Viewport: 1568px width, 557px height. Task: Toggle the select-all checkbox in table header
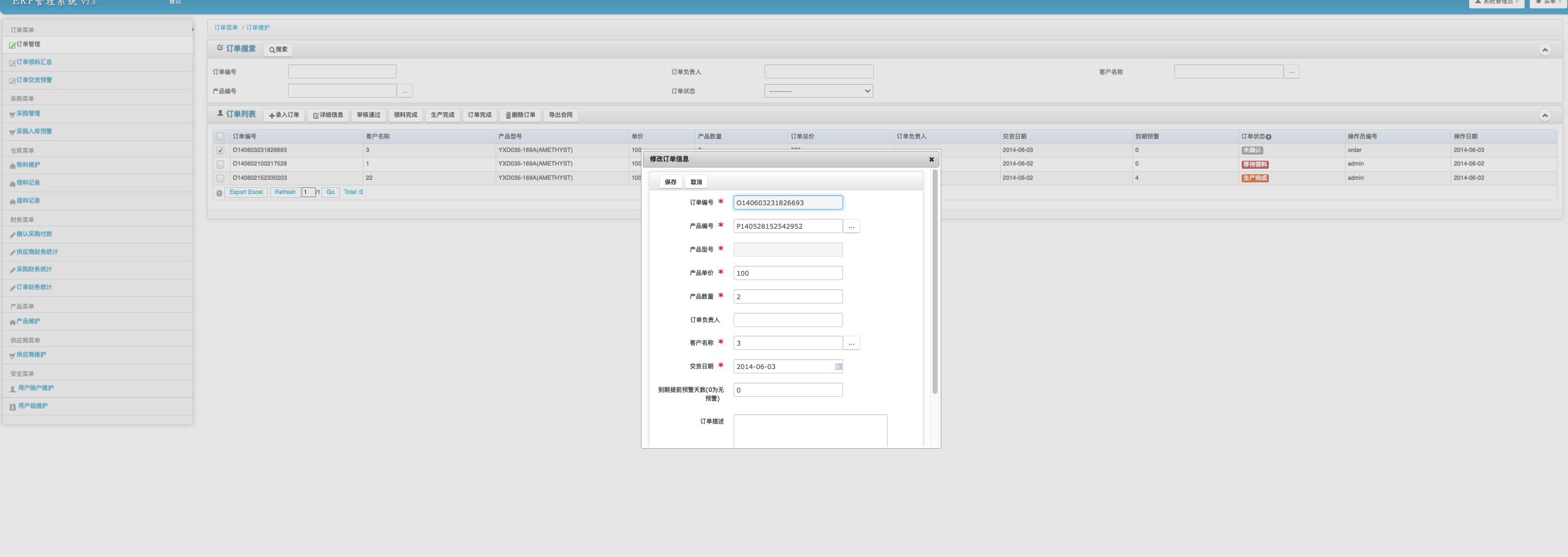(220, 137)
